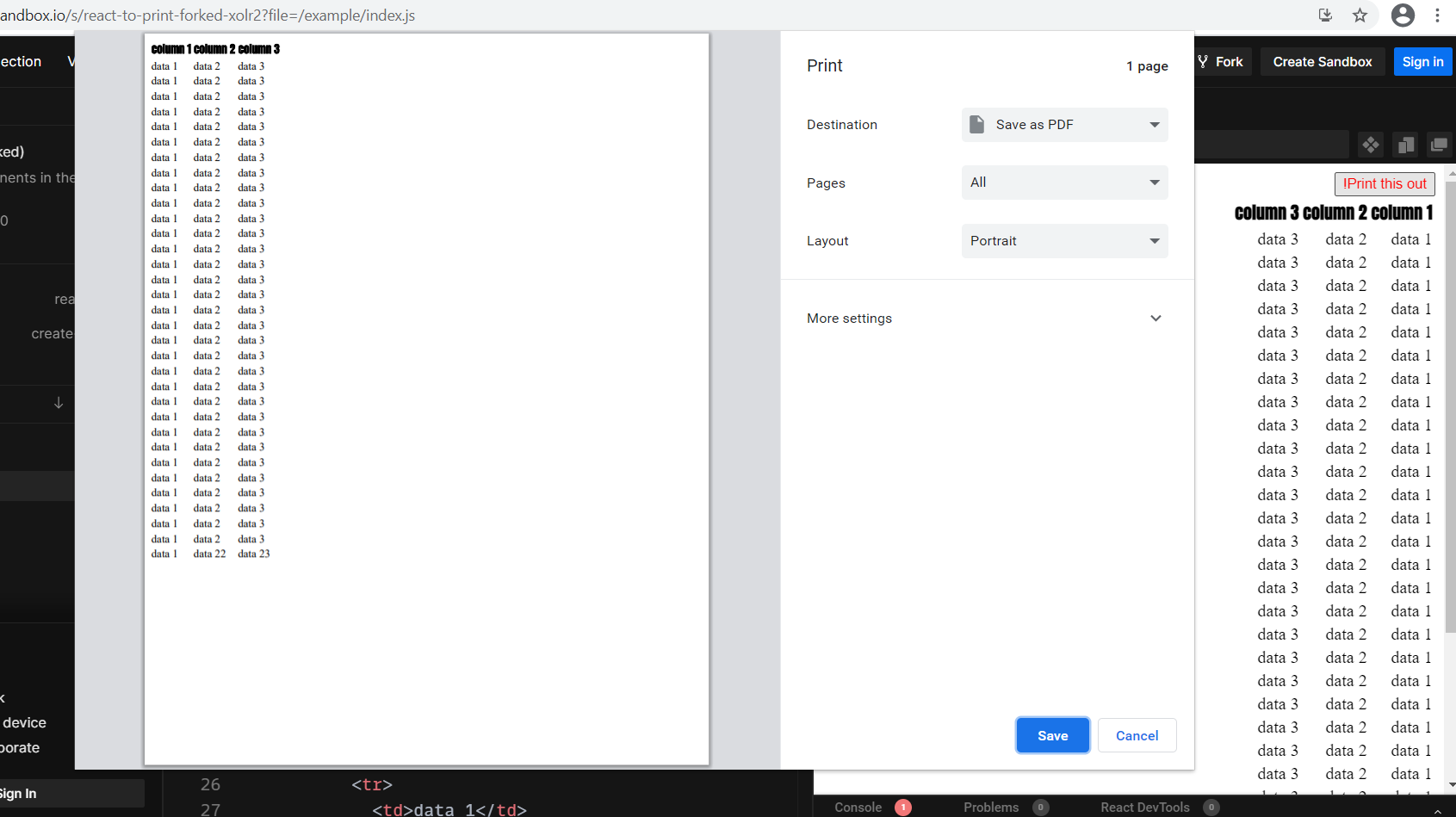Open the Problems tab
1456x817 pixels.
[991, 808]
